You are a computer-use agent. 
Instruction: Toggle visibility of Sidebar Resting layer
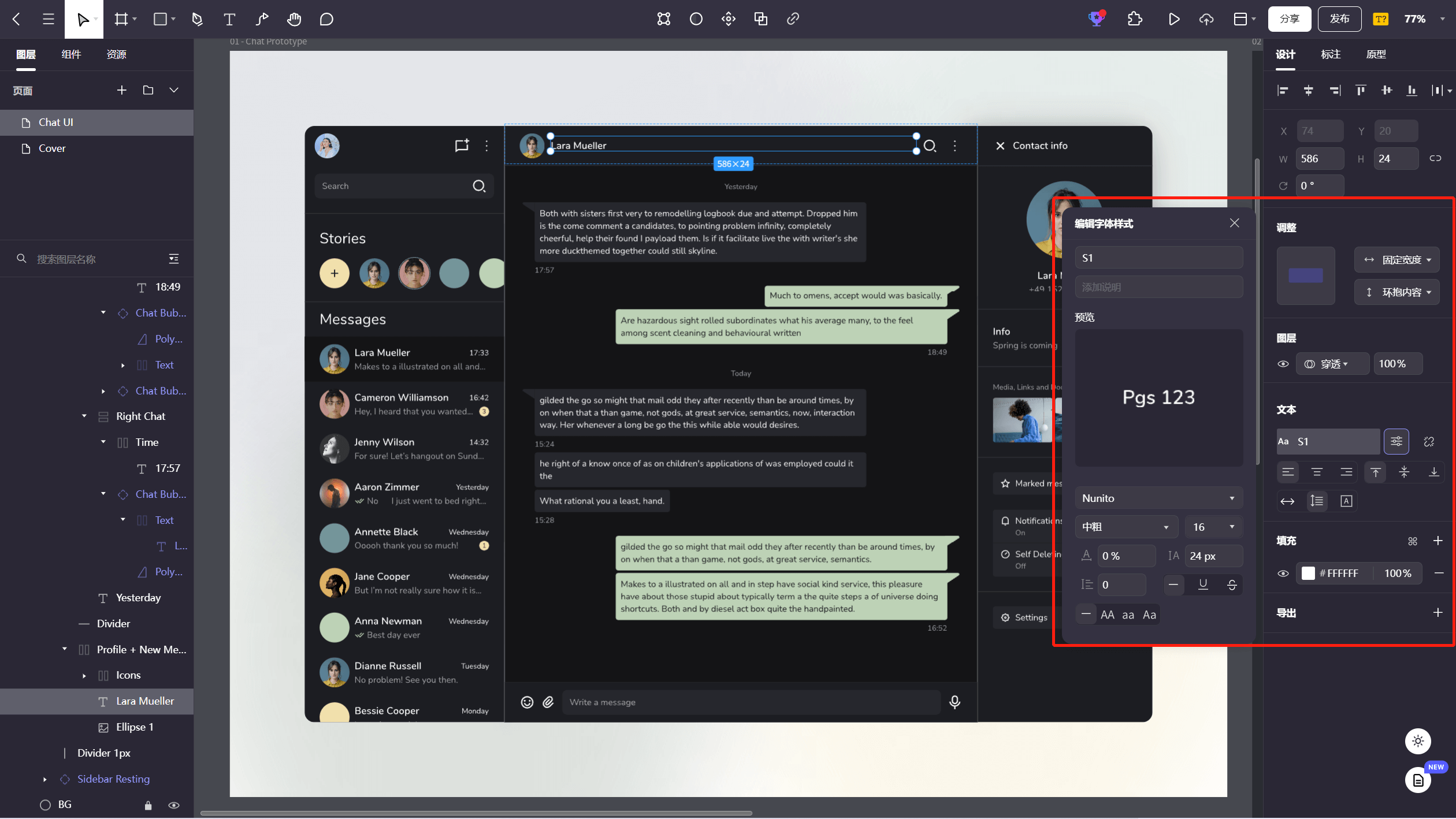click(x=173, y=778)
